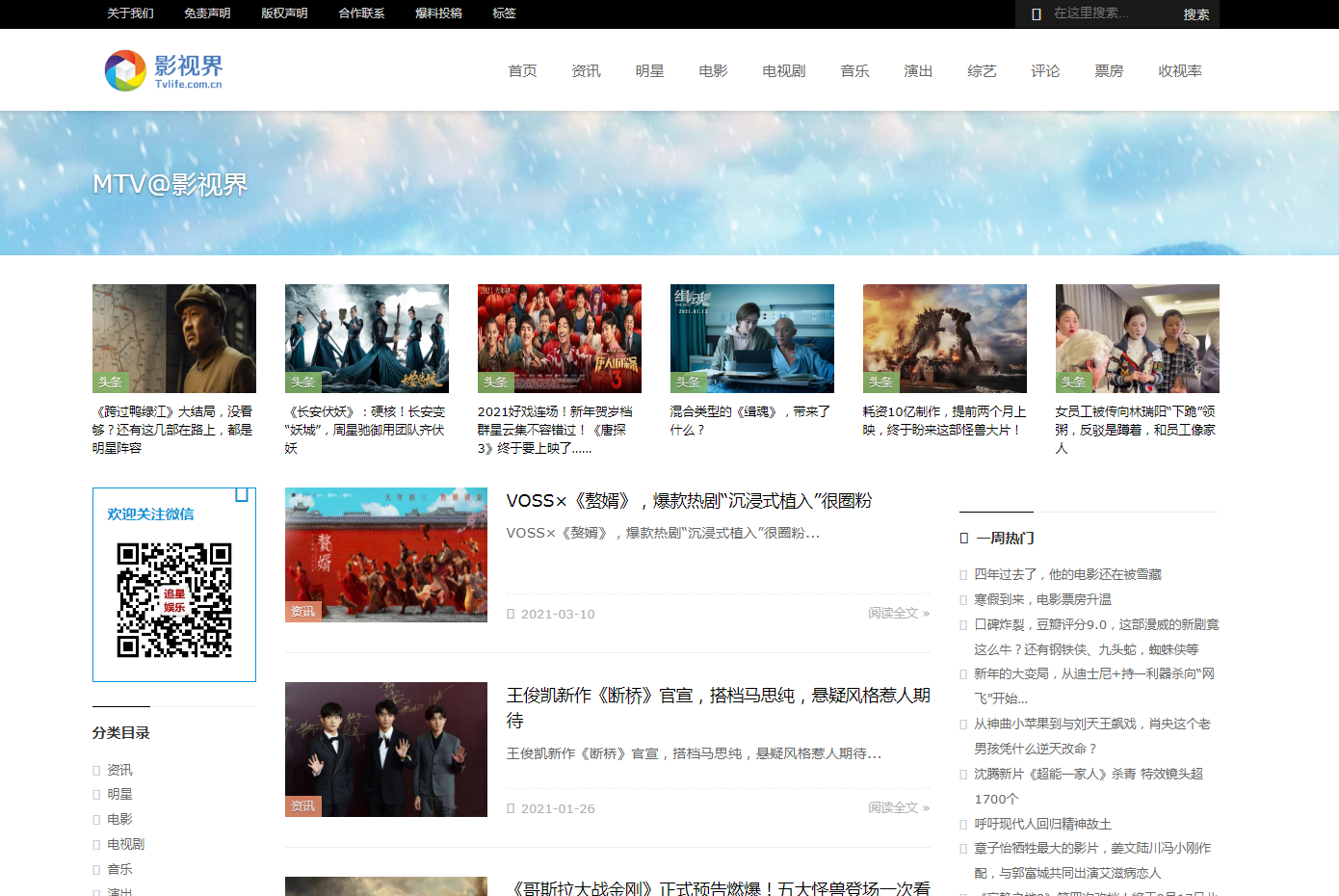The width and height of the screenshot is (1339, 896).
Task: Open the 爆料投稿 top link
Action: point(438,13)
